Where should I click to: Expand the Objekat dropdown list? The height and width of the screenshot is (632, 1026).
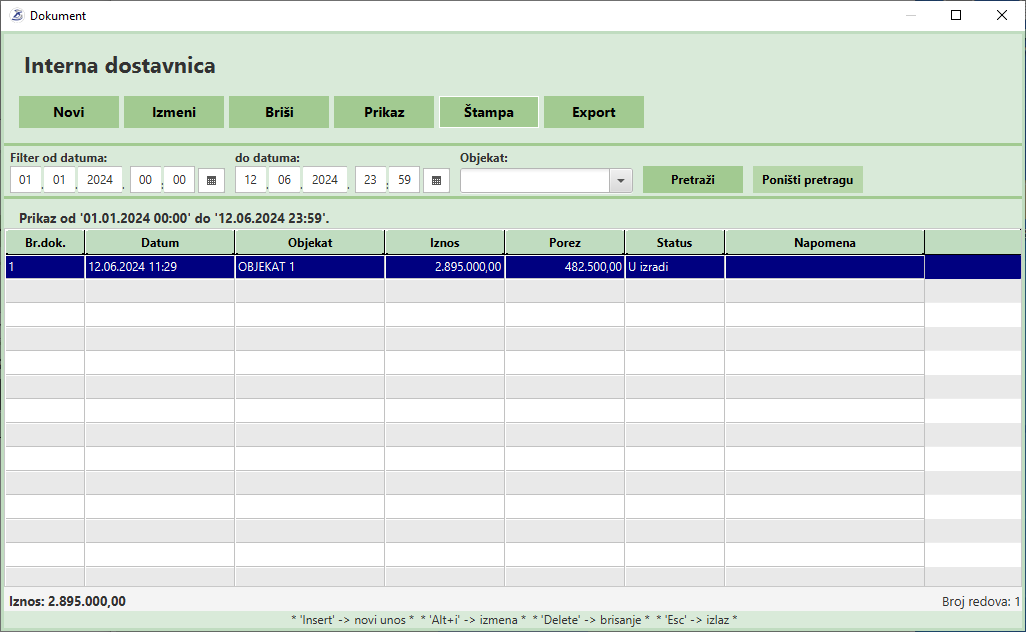[621, 180]
